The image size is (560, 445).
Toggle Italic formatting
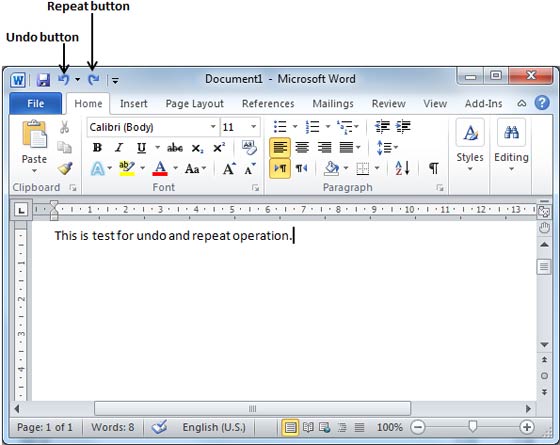[x=119, y=148]
